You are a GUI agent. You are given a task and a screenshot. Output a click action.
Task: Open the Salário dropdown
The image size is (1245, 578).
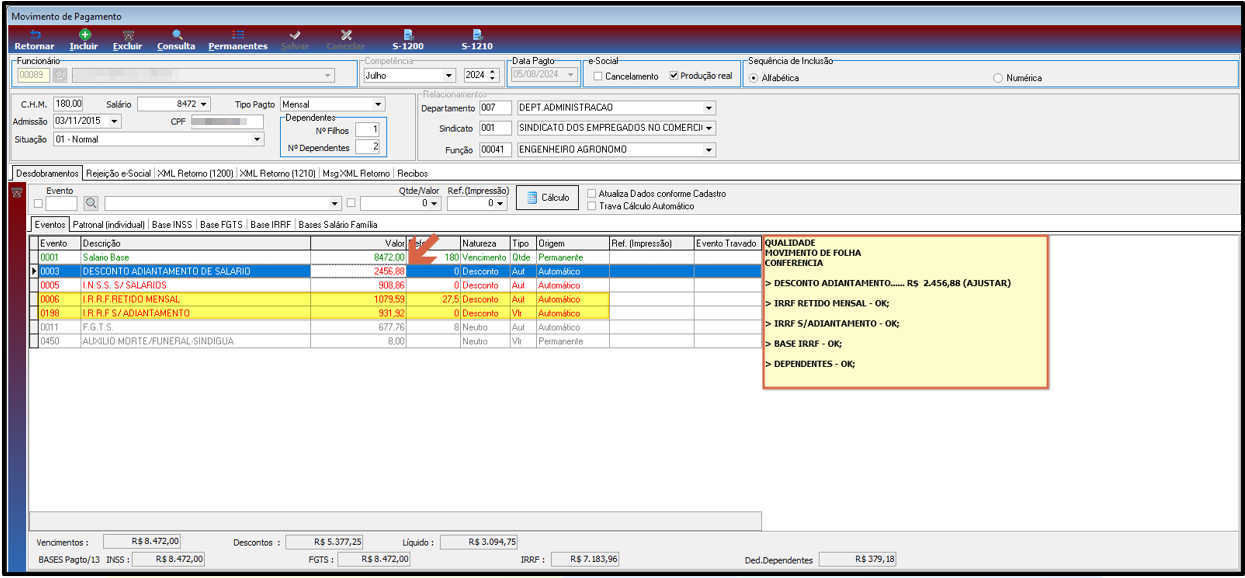point(204,104)
